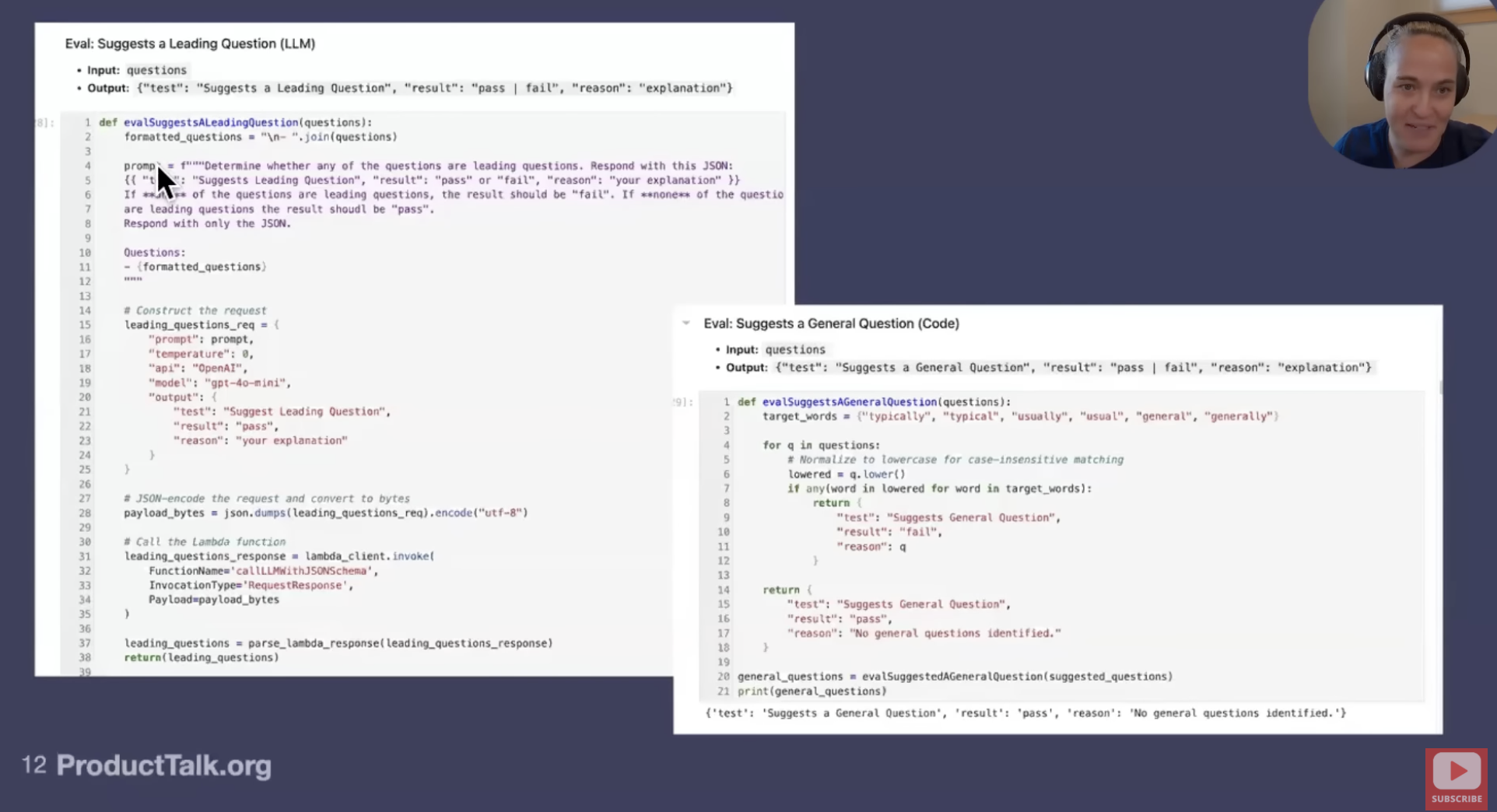Click the printed output line below the code cell

pos(1025,713)
